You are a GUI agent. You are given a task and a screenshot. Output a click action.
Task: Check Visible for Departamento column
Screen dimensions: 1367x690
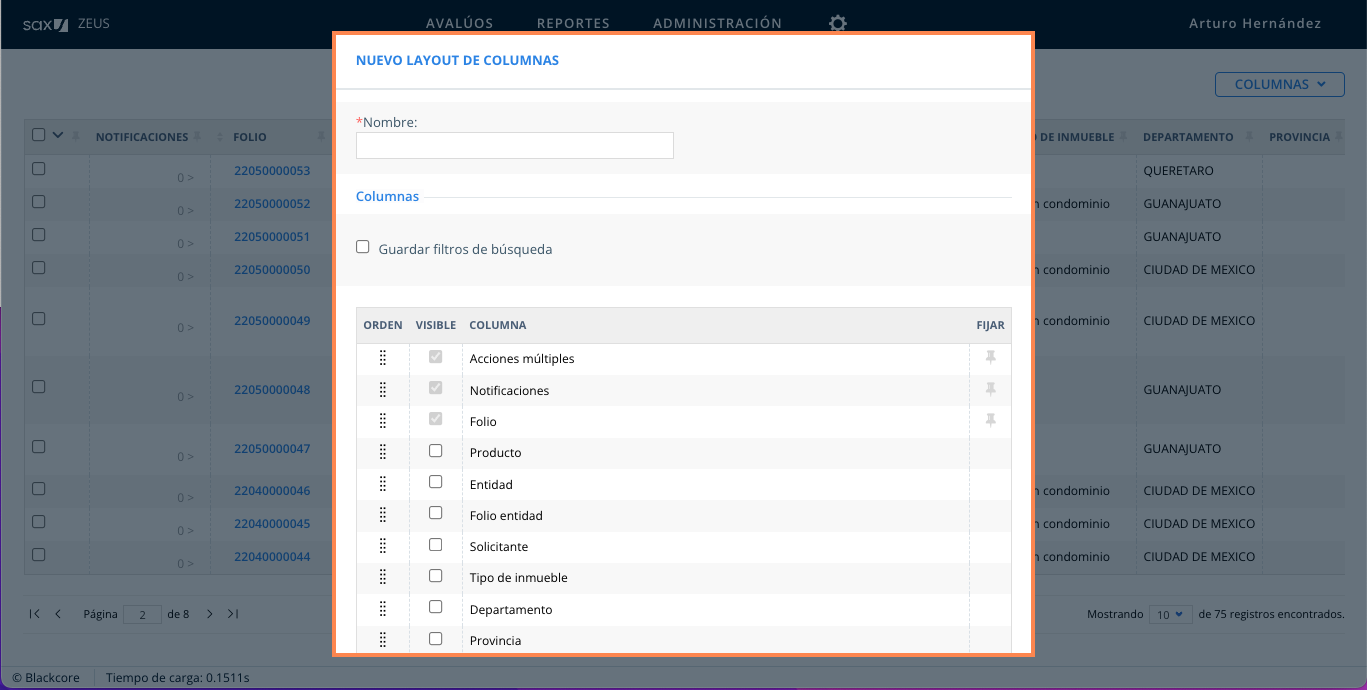click(435, 607)
